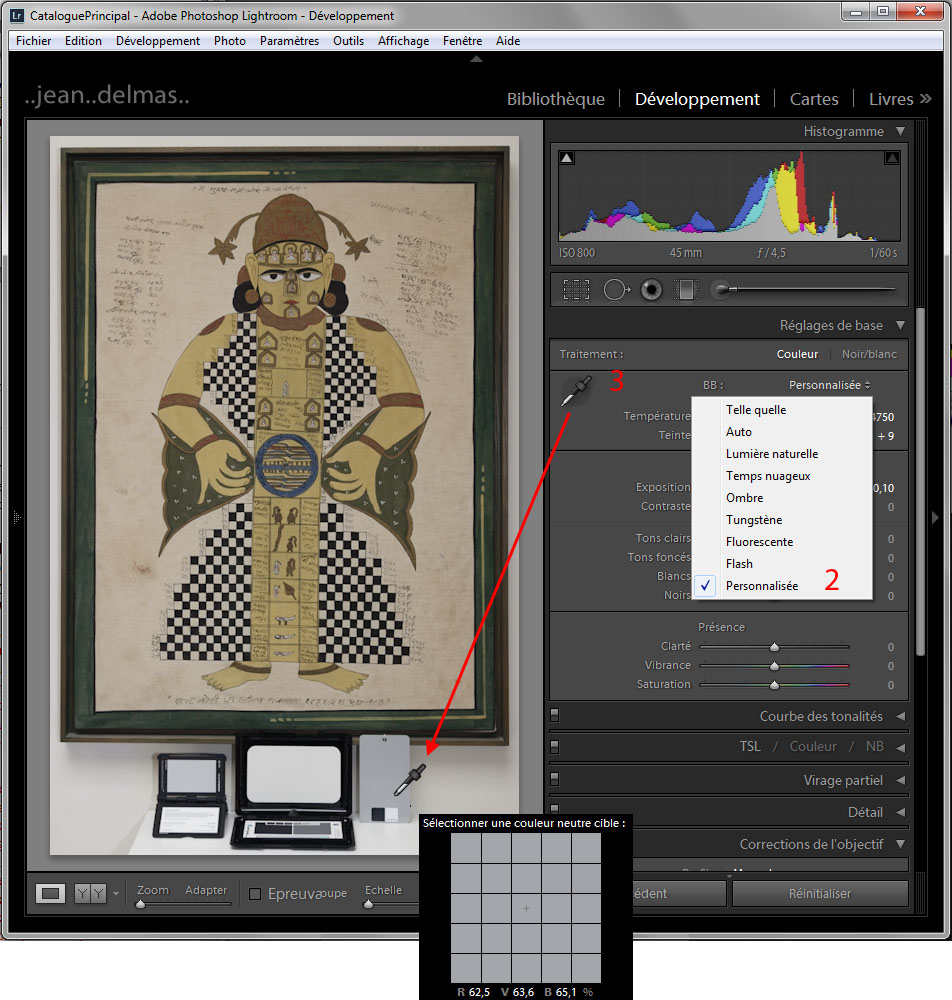
Task: Select the Red eye correction tool
Action: (x=651, y=290)
